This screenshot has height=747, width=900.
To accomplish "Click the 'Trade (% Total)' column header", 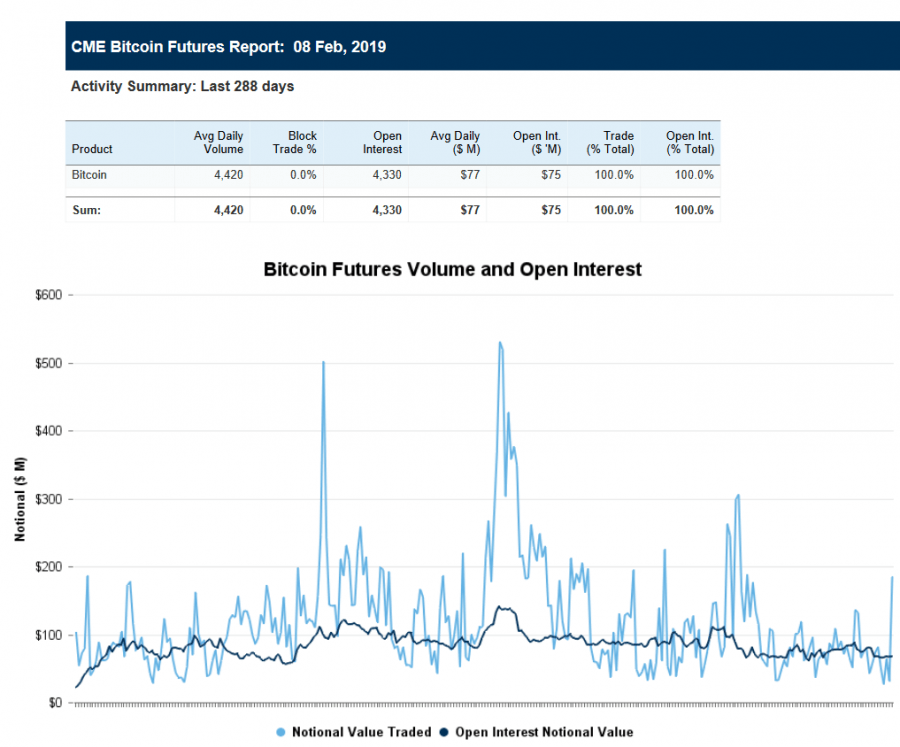I will [610, 142].
